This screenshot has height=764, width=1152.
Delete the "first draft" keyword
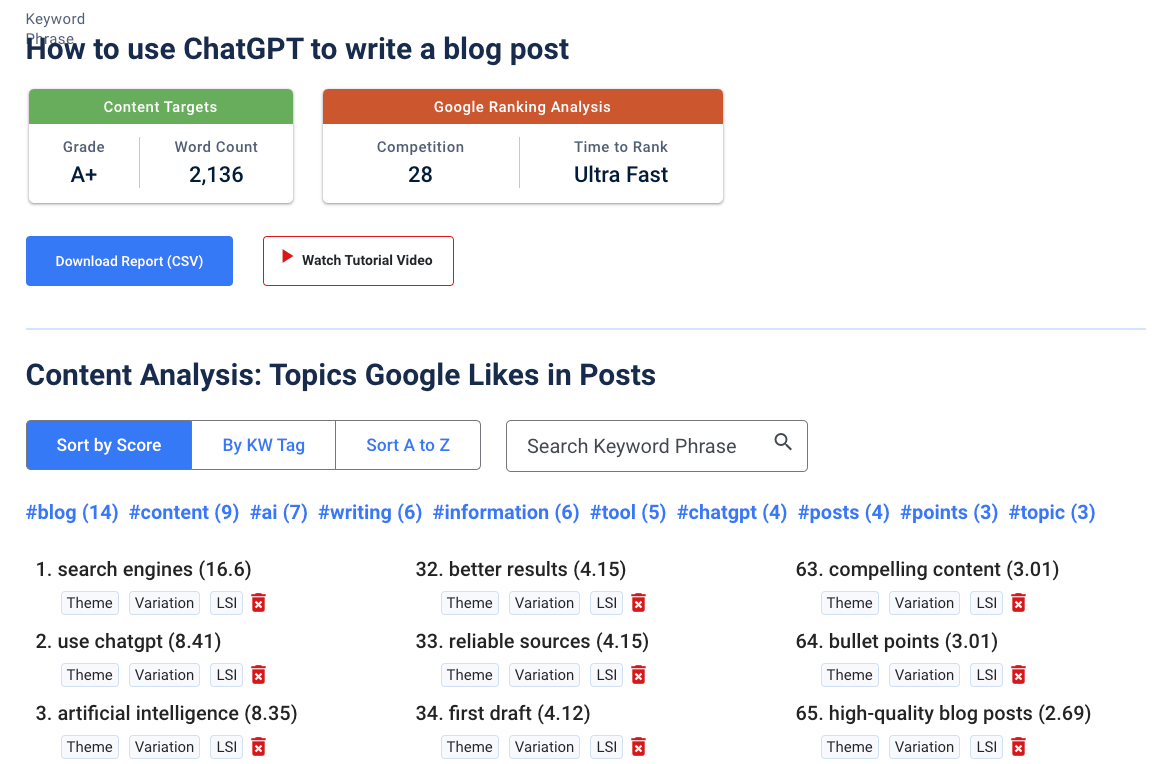click(638, 746)
